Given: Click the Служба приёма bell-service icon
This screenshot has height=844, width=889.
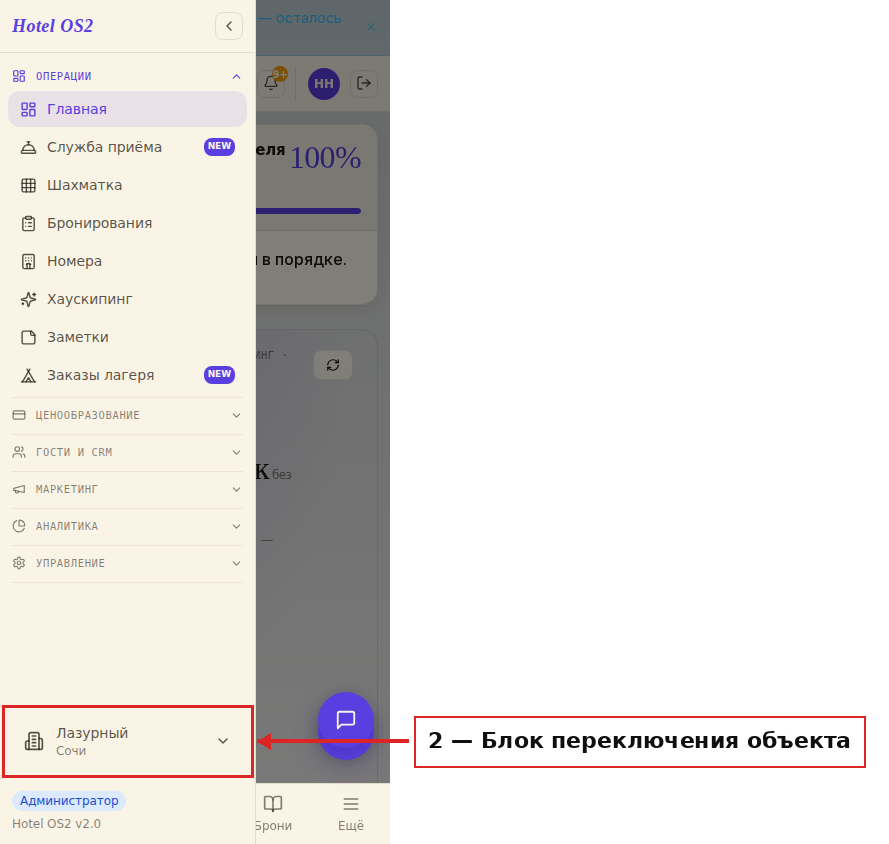Looking at the screenshot, I should click(x=28, y=147).
